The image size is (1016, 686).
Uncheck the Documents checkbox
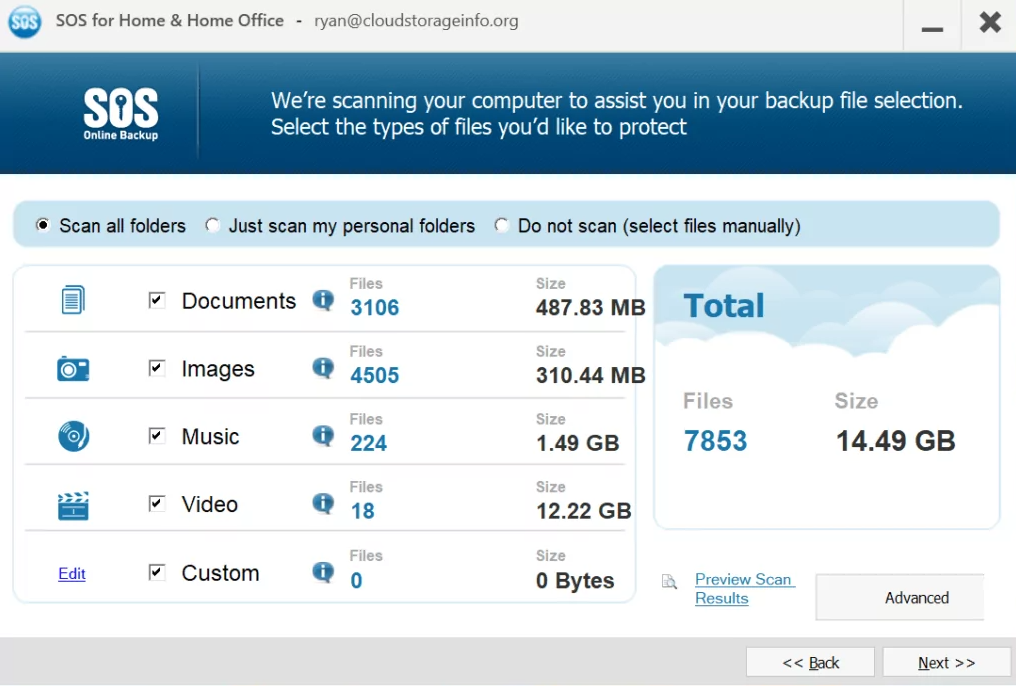click(x=156, y=300)
